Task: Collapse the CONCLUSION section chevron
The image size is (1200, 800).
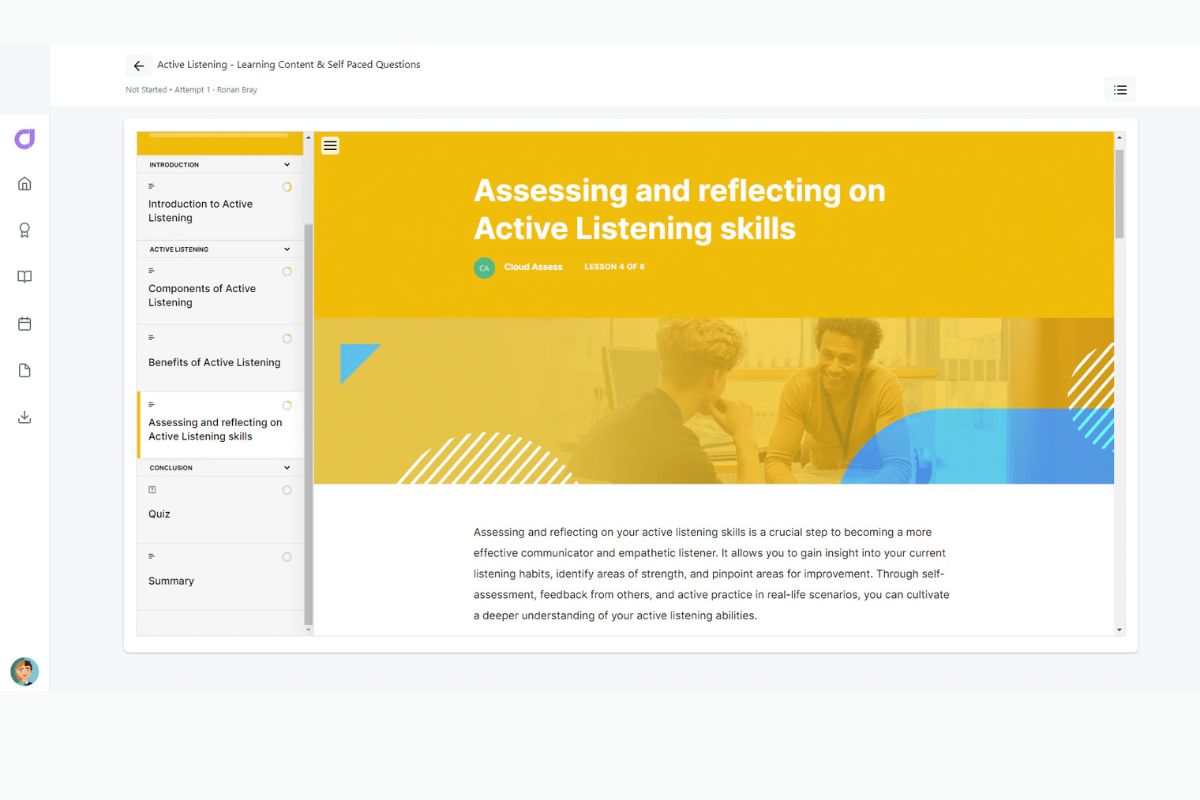Action: (x=287, y=468)
